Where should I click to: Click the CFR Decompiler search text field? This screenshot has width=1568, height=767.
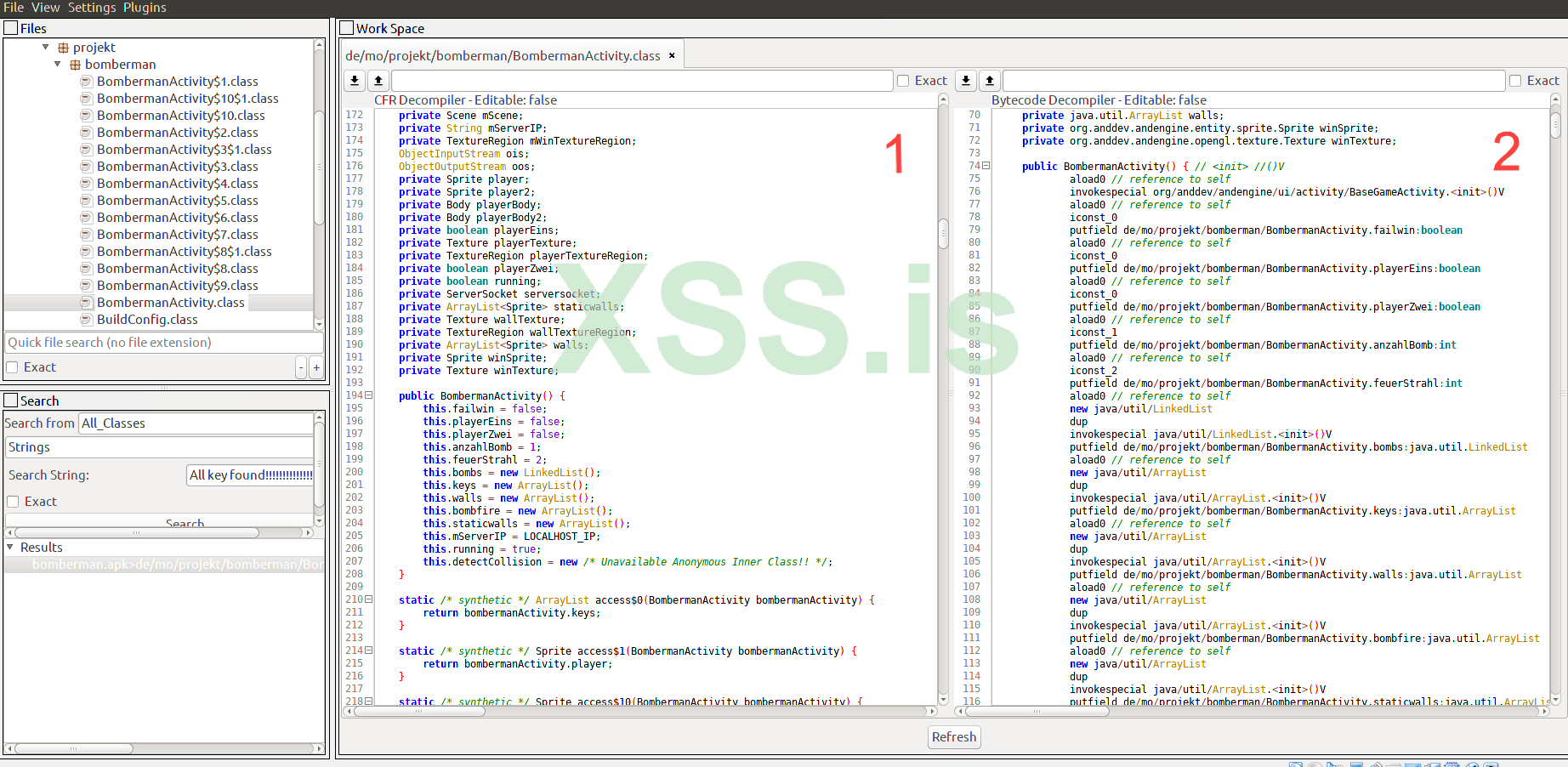tap(642, 81)
